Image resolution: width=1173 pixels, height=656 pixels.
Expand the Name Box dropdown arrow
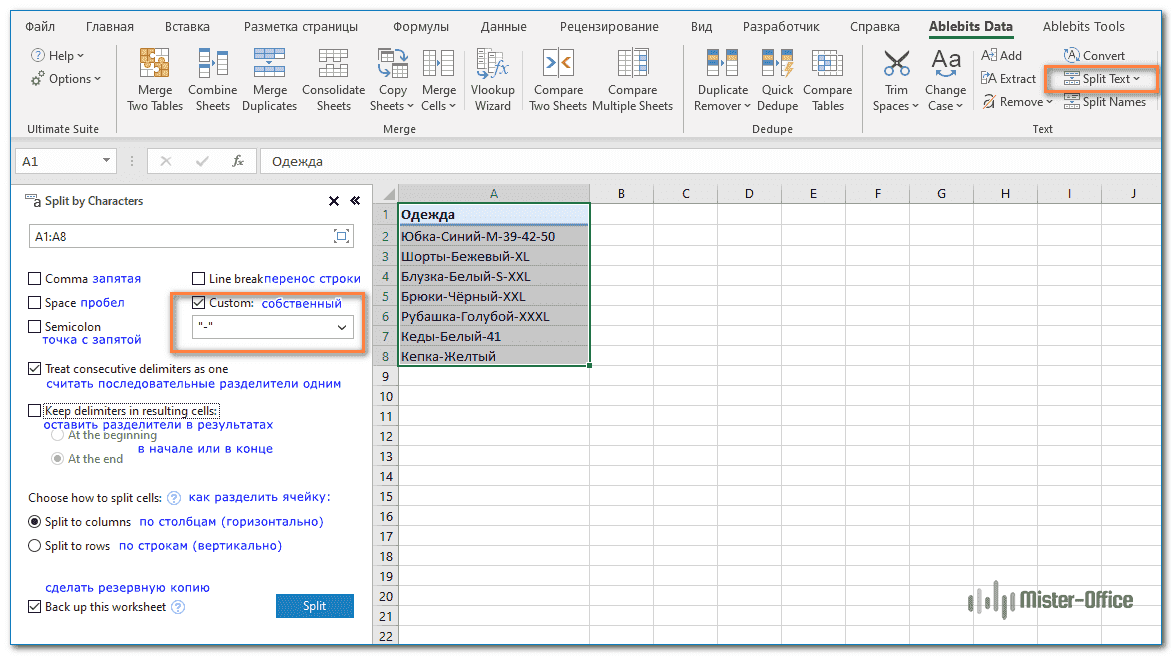[x=107, y=161]
